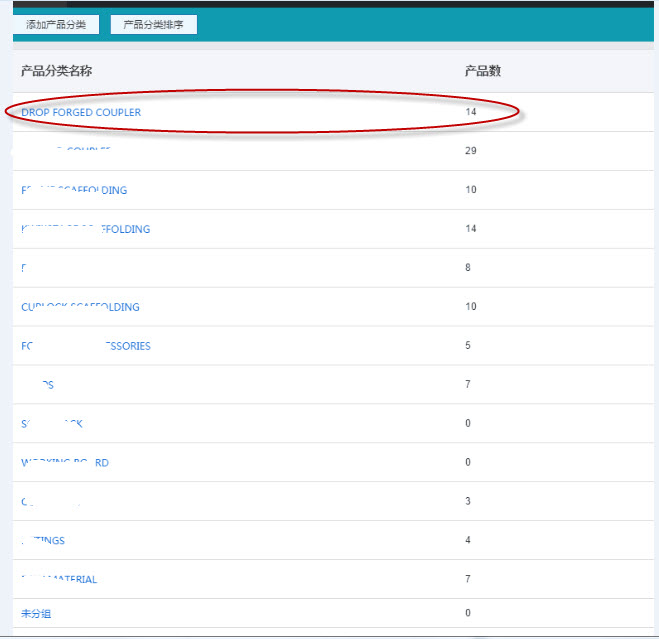
Task: Open the FITTINGS category link
Action: pyautogui.click(x=43, y=541)
